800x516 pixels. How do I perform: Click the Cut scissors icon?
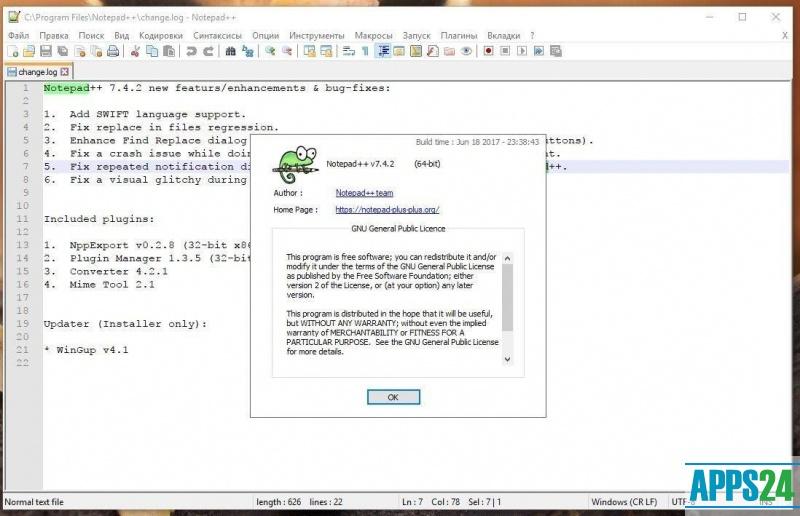[x=136, y=51]
